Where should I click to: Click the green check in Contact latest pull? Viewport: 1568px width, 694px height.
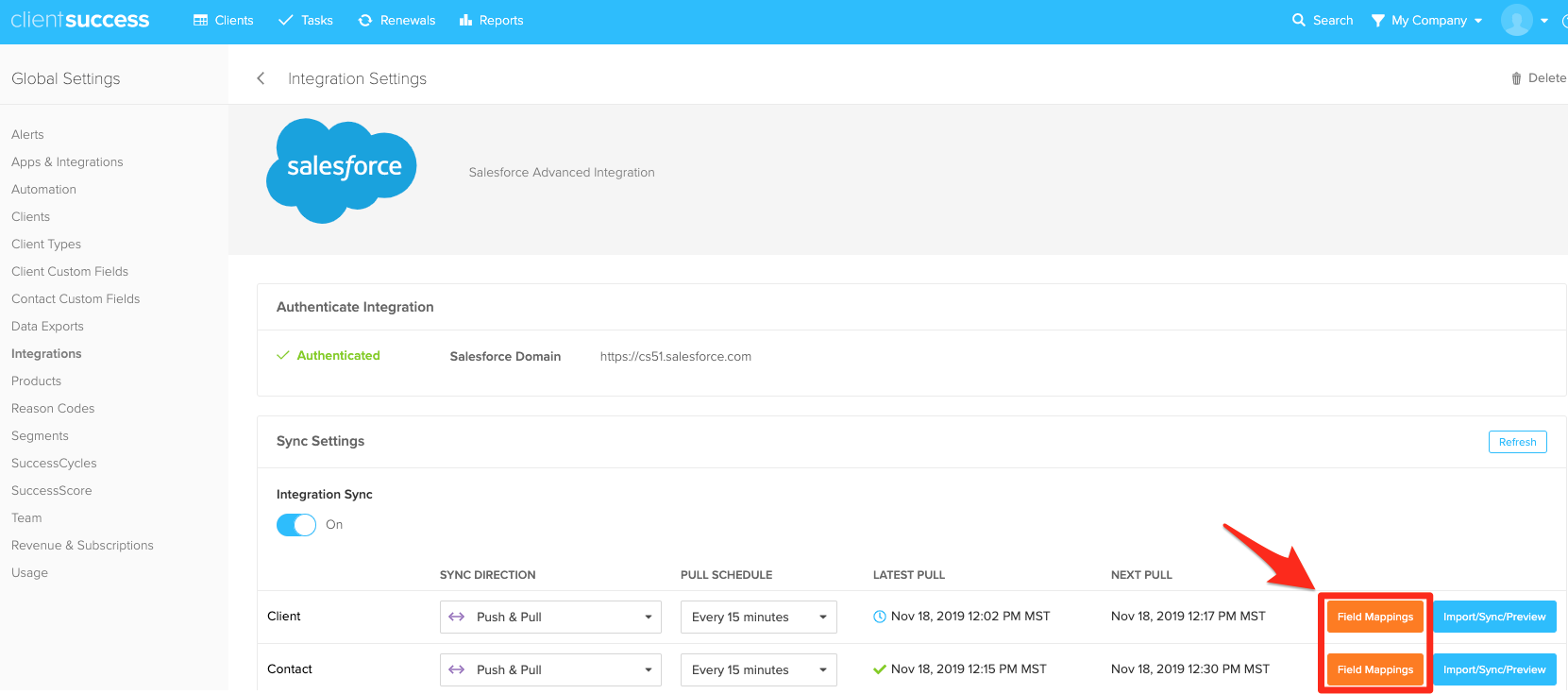pyautogui.click(x=880, y=669)
